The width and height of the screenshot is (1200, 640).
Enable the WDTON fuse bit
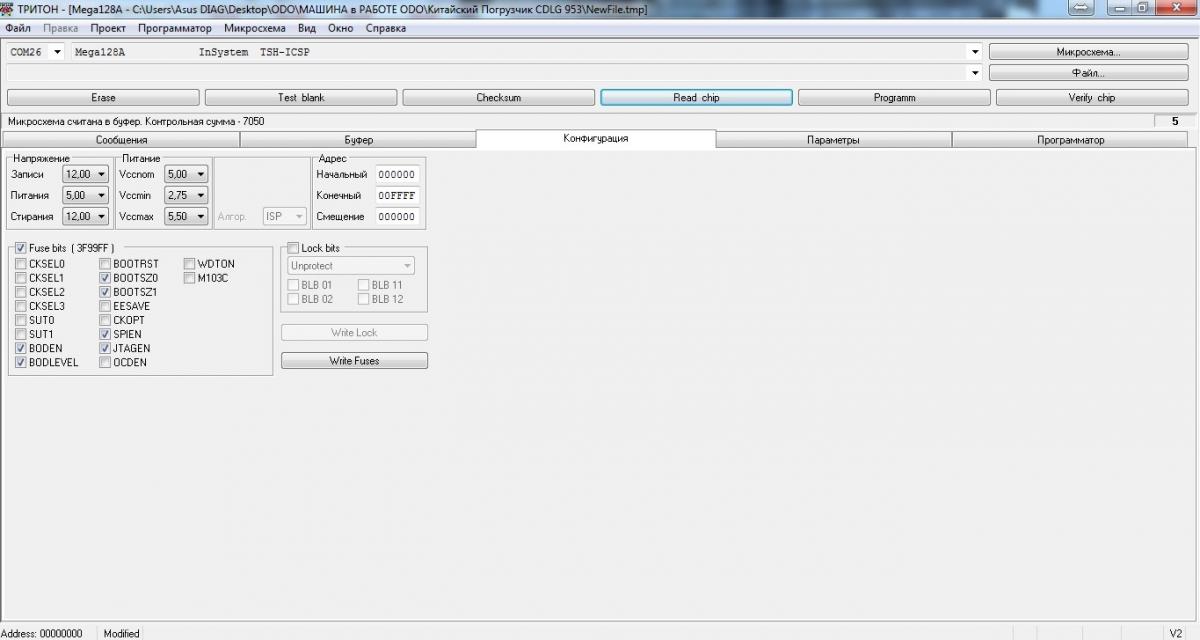coord(189,264)
